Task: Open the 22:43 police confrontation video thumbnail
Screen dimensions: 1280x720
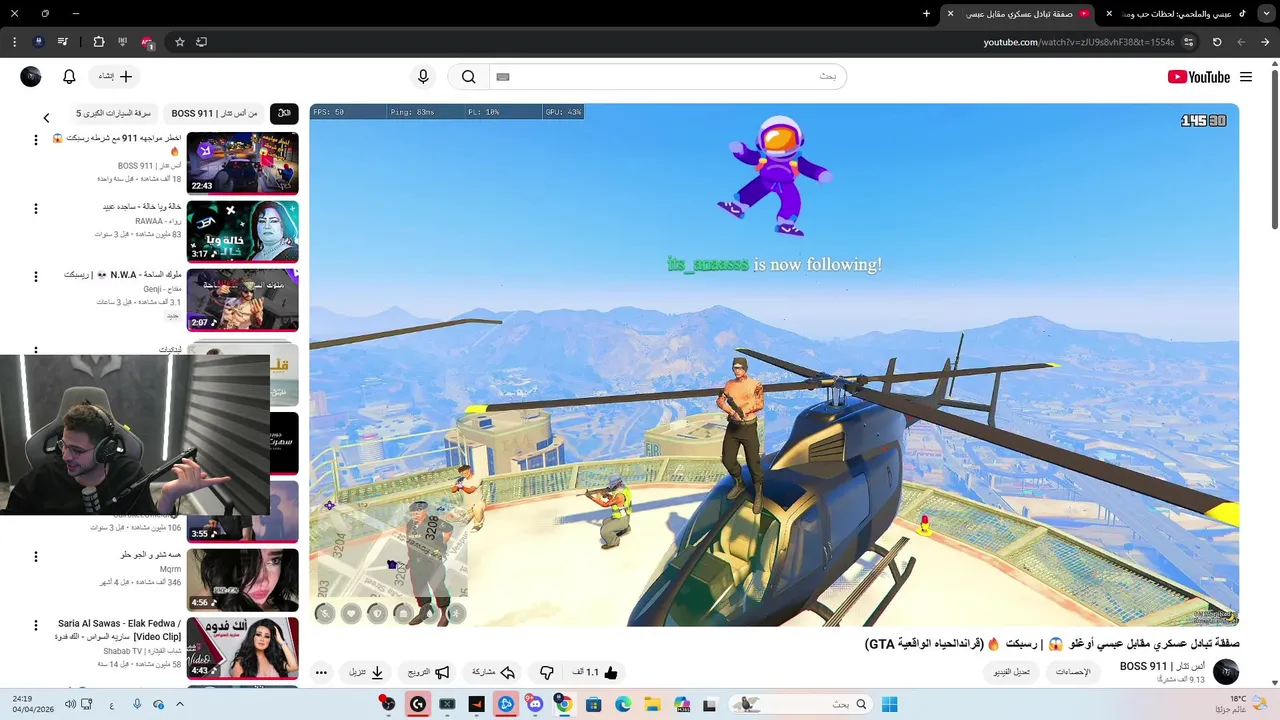Action: pos(242,163)
